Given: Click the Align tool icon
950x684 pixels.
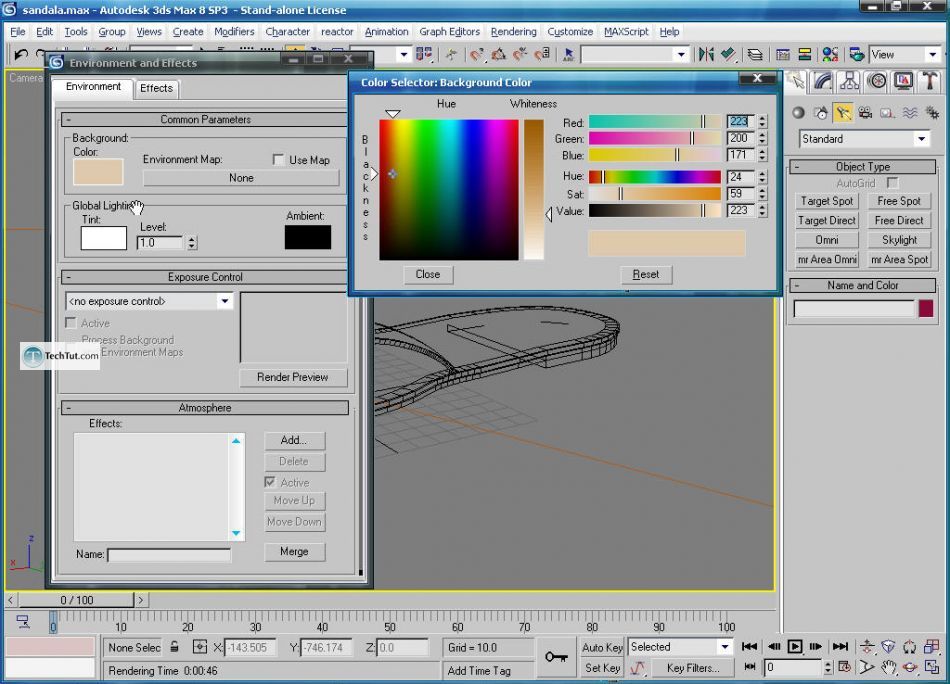Looking at the screenshot, I should [728, 55].
